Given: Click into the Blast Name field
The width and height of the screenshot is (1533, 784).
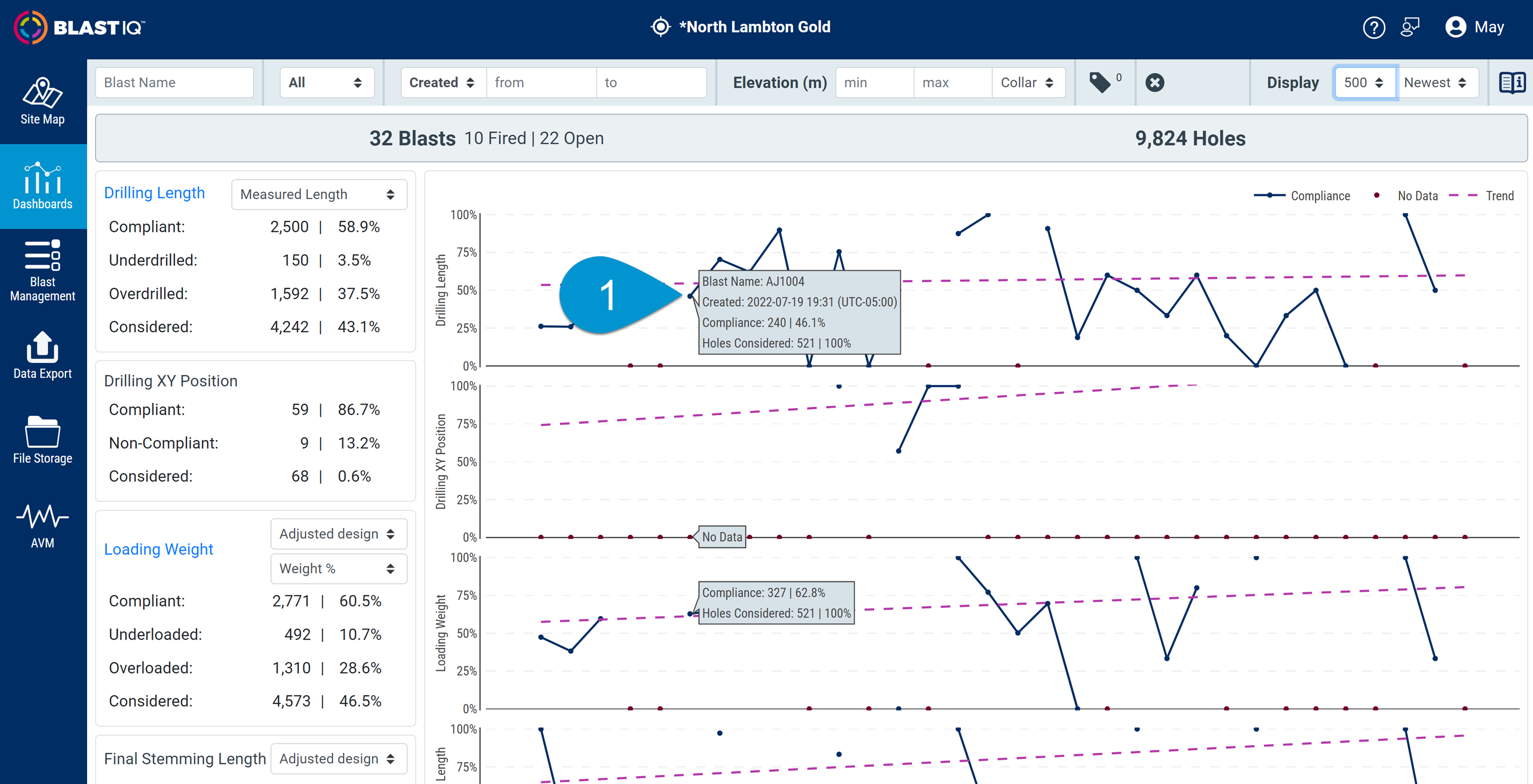Looking at the screenshot, I should 175,82.
